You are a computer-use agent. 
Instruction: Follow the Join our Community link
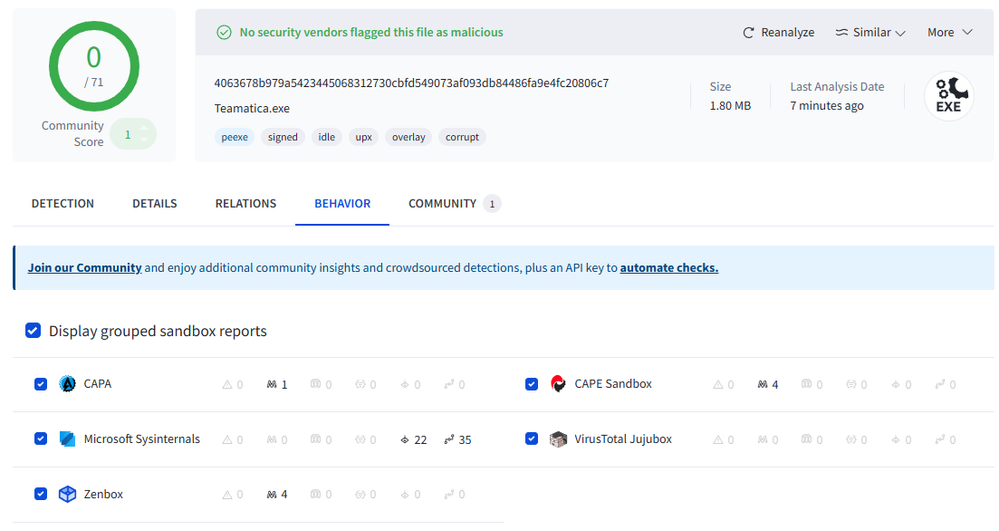click(85, 268)
